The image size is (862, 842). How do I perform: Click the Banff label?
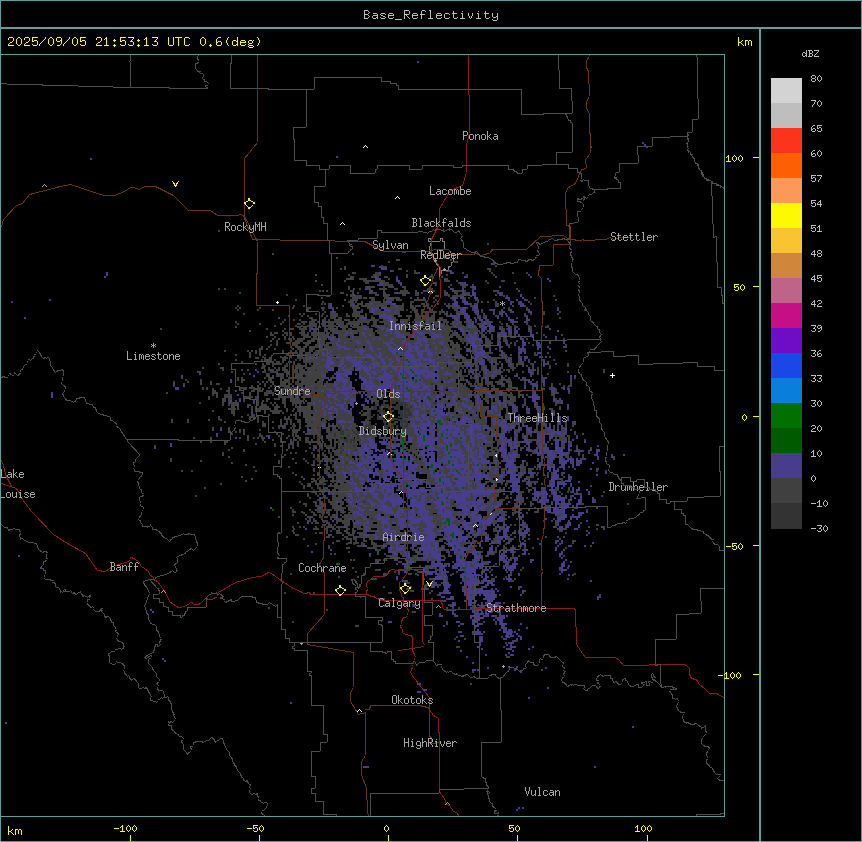click(124, 567)
